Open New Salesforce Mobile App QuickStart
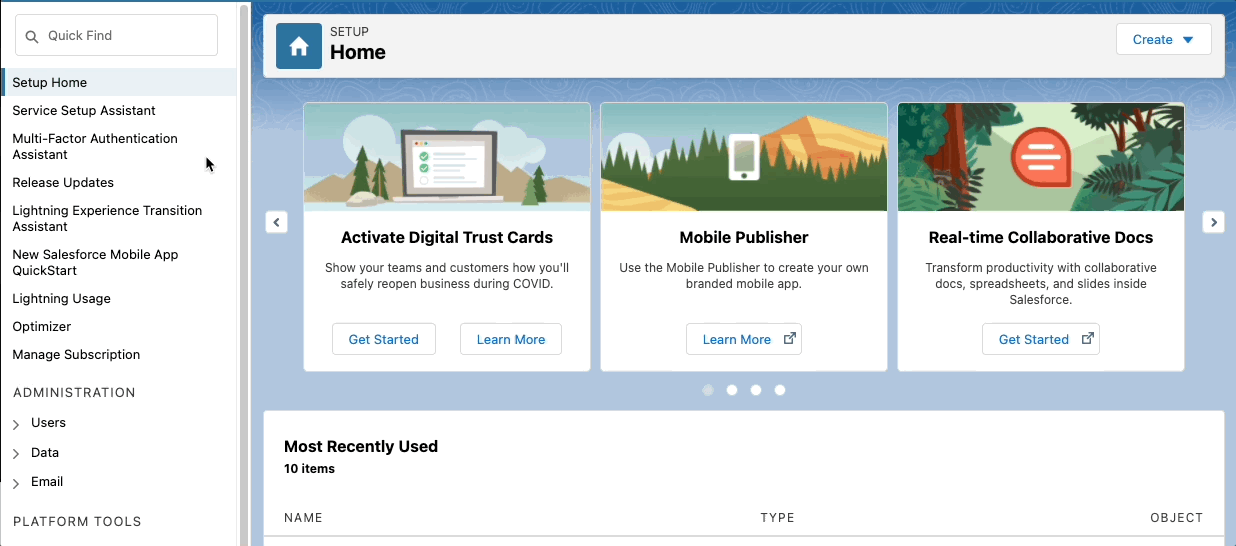Viewport: 1236px width, 546px height. coord(95,262)
